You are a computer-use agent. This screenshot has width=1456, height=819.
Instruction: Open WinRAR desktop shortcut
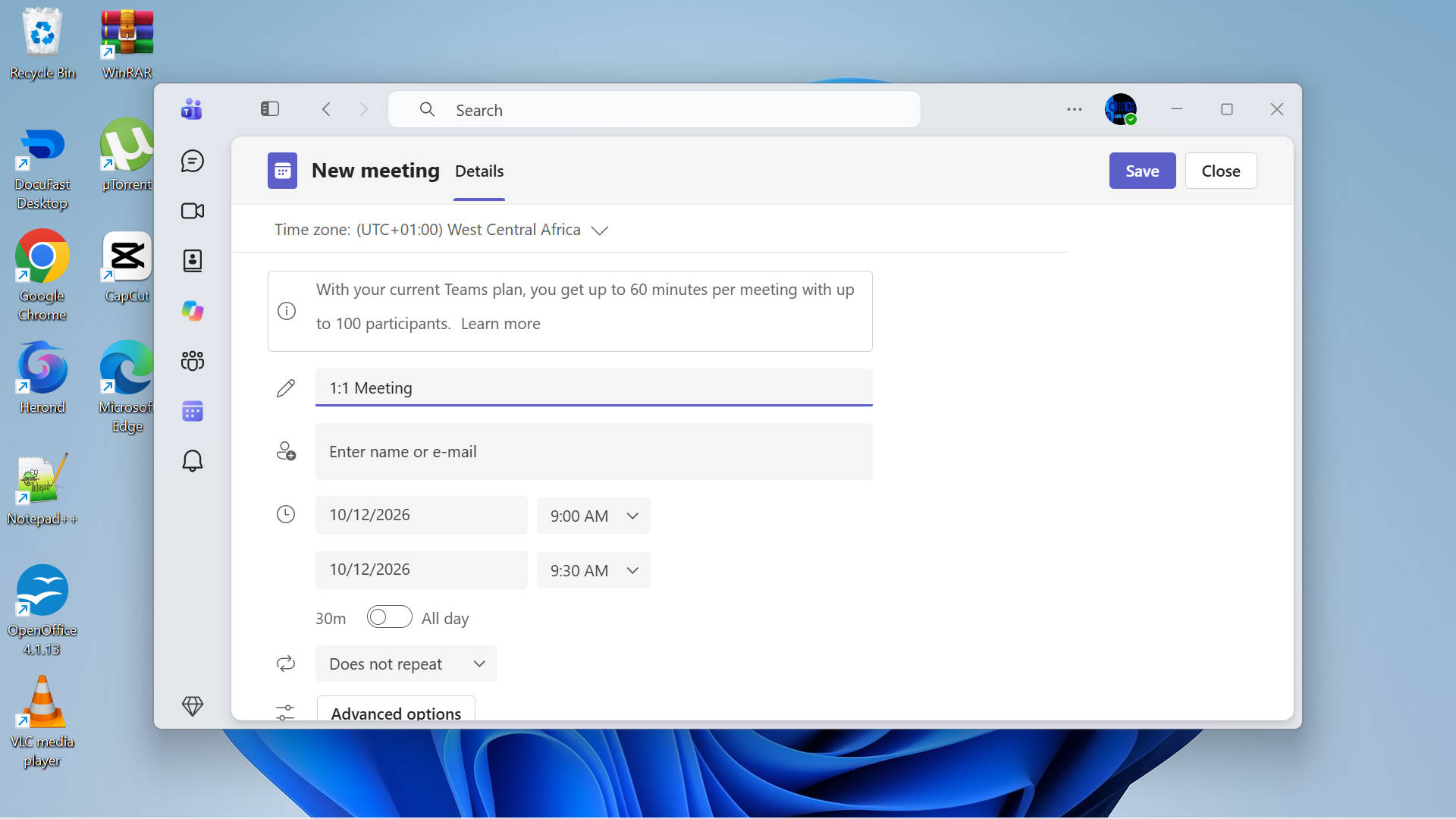[127, 44]
